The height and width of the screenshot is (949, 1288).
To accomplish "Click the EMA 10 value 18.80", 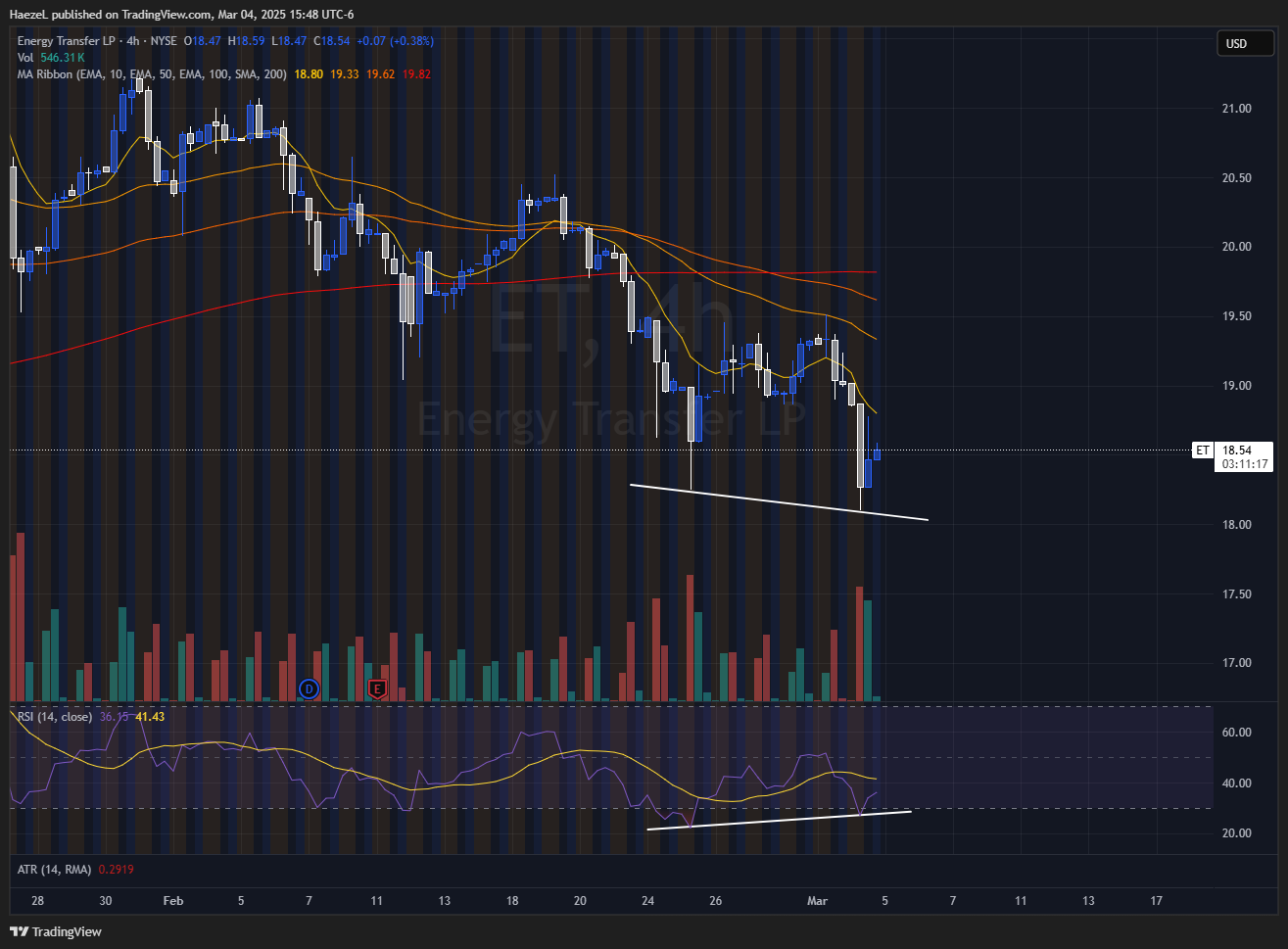I will (x=309, y=74).
